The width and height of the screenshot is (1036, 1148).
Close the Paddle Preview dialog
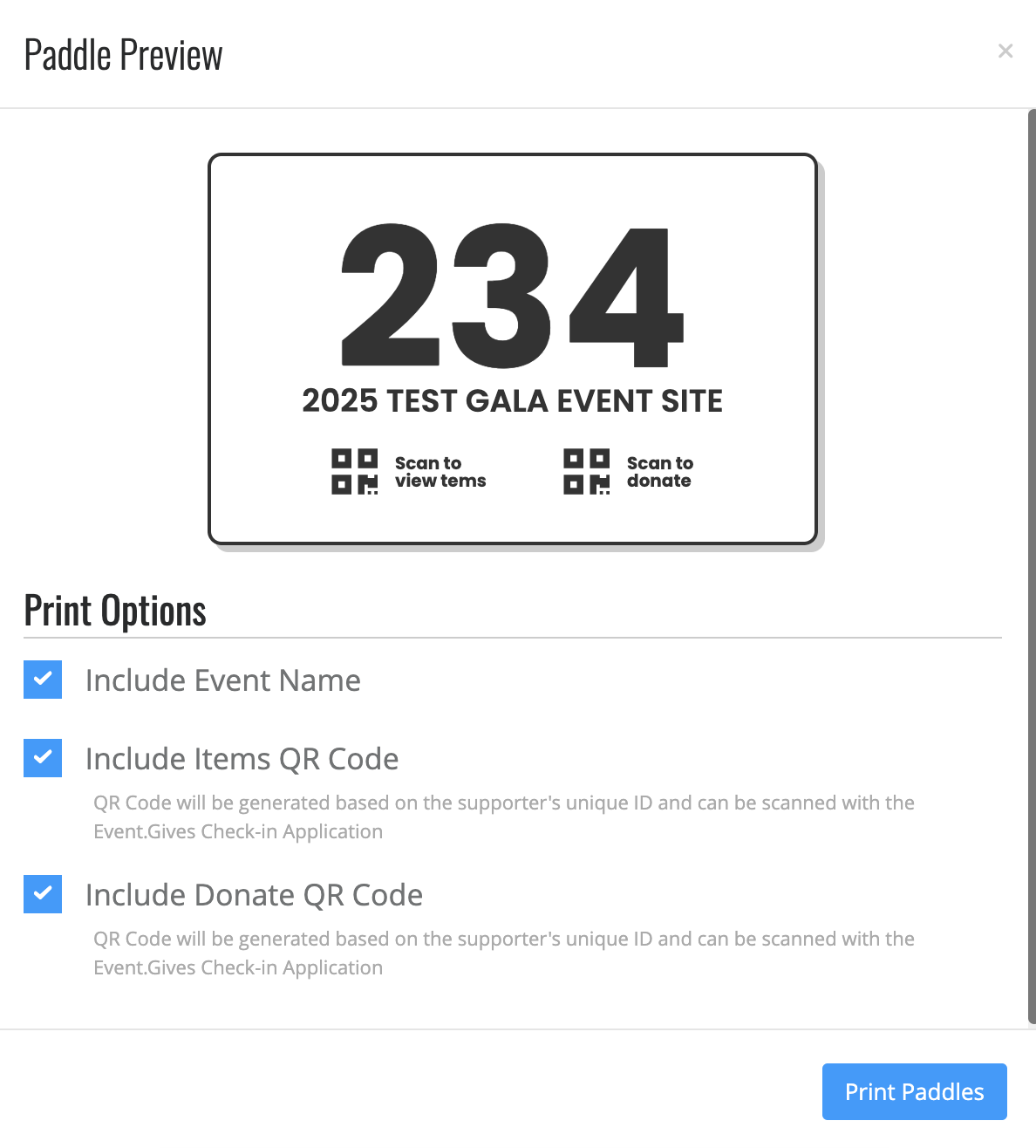point(1005,51)
